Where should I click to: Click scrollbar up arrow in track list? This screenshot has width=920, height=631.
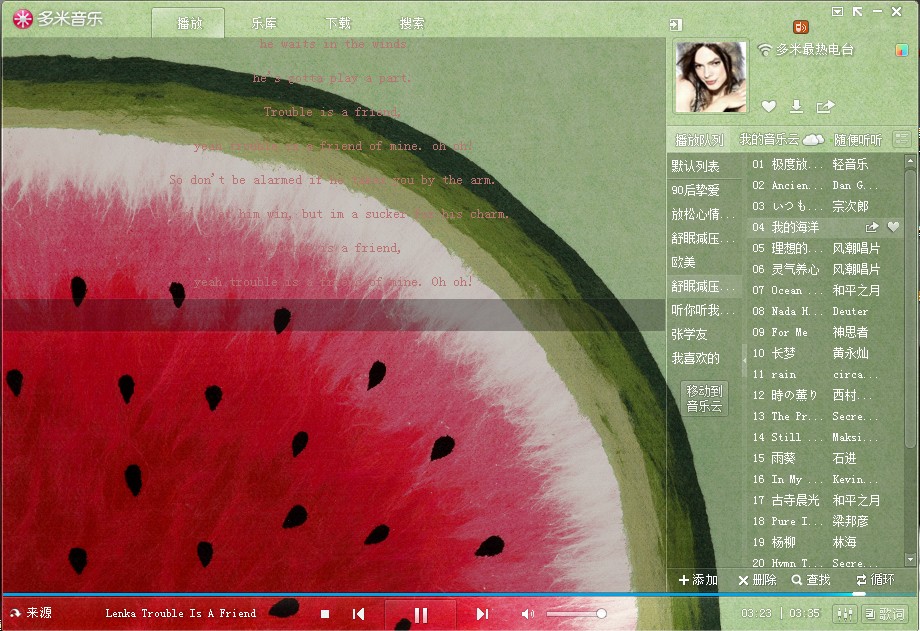point(911,160)
